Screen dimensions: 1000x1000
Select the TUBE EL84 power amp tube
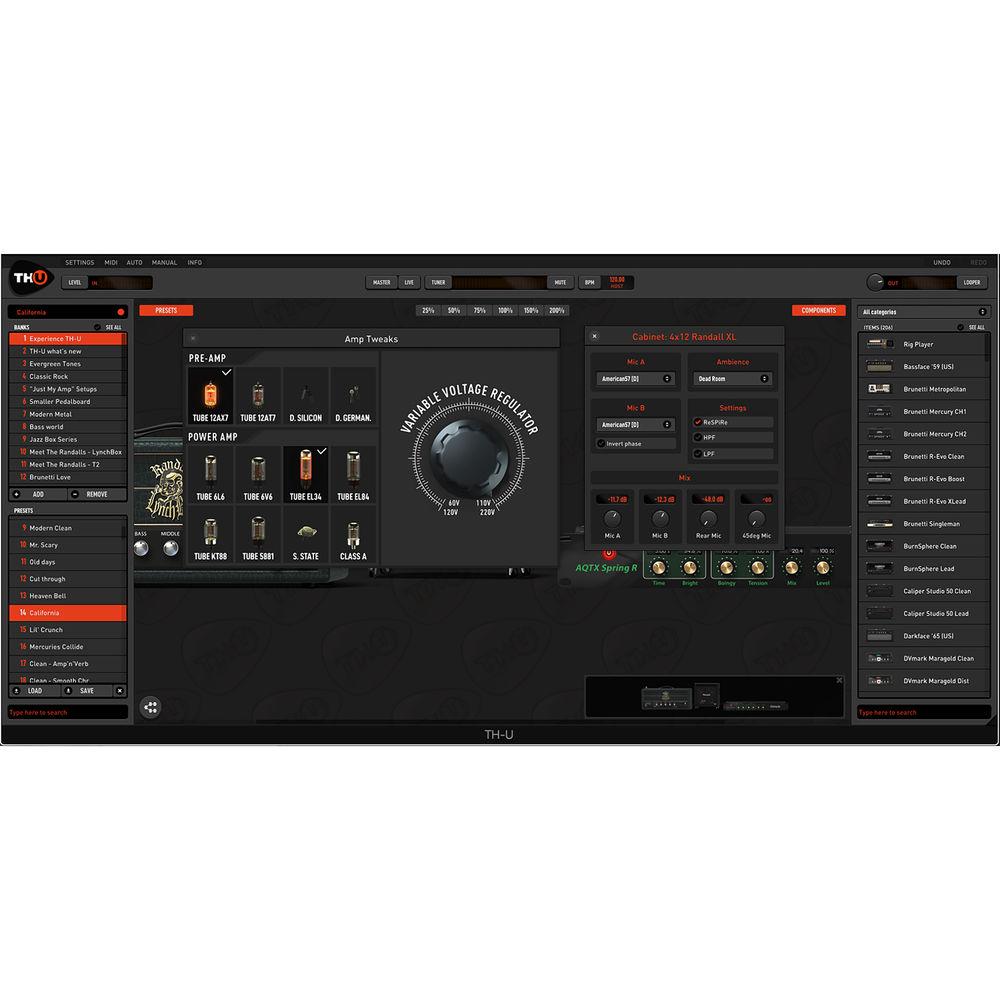(x=352, y=471)
